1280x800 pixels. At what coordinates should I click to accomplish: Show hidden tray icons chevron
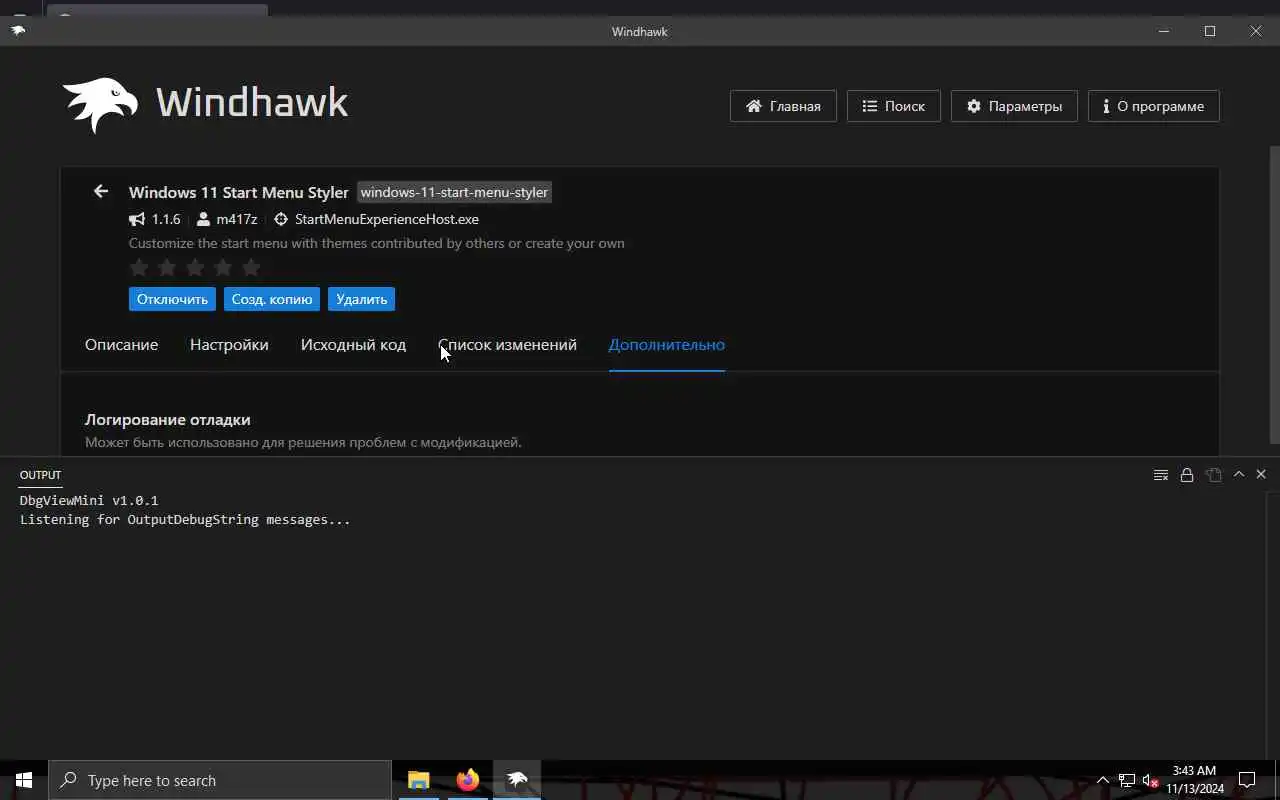point(1103,780)
